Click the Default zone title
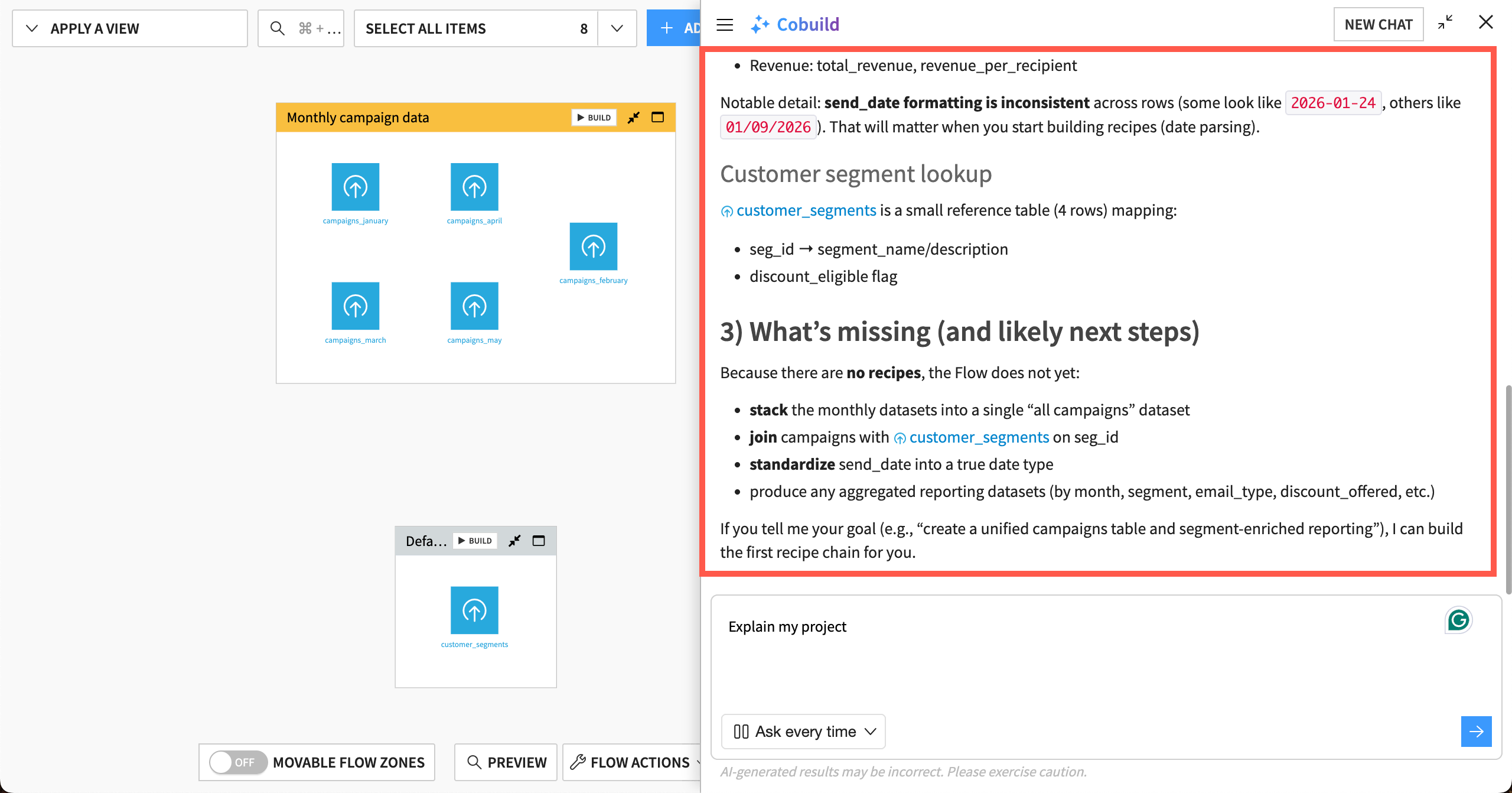 click(x=426, y=541)
